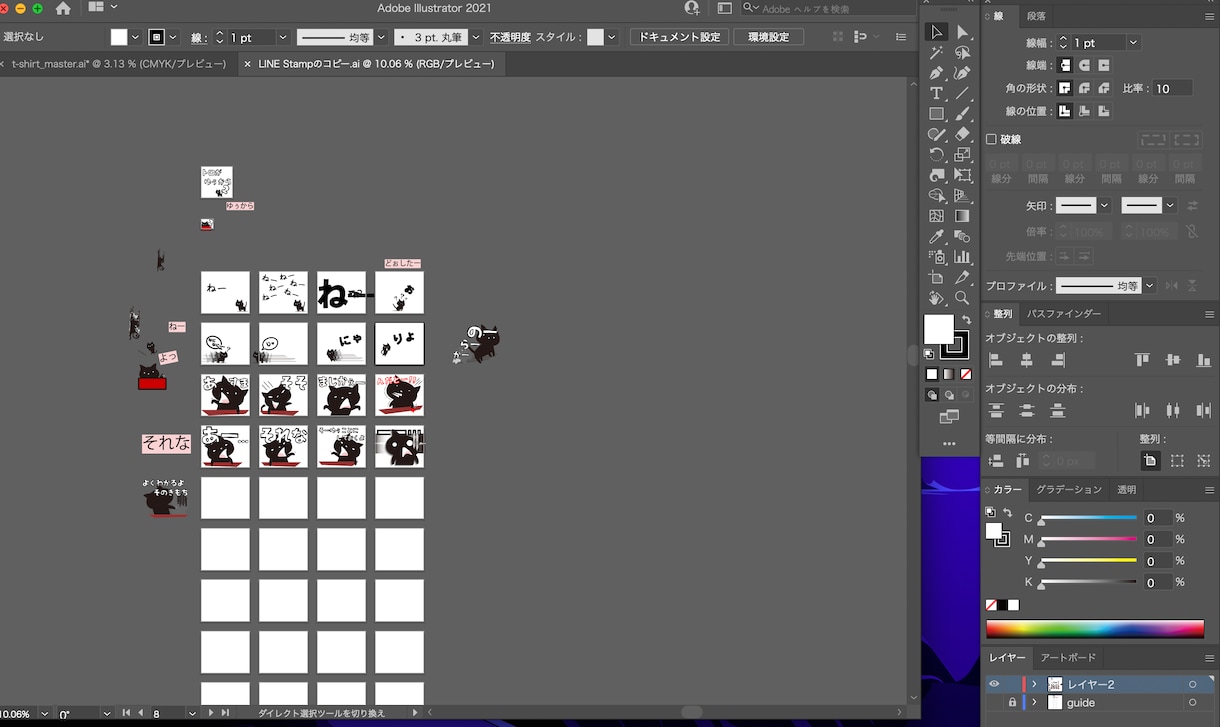Go to the next artboard
Viewport: 1220px width, 727px height.
(211, 714)
